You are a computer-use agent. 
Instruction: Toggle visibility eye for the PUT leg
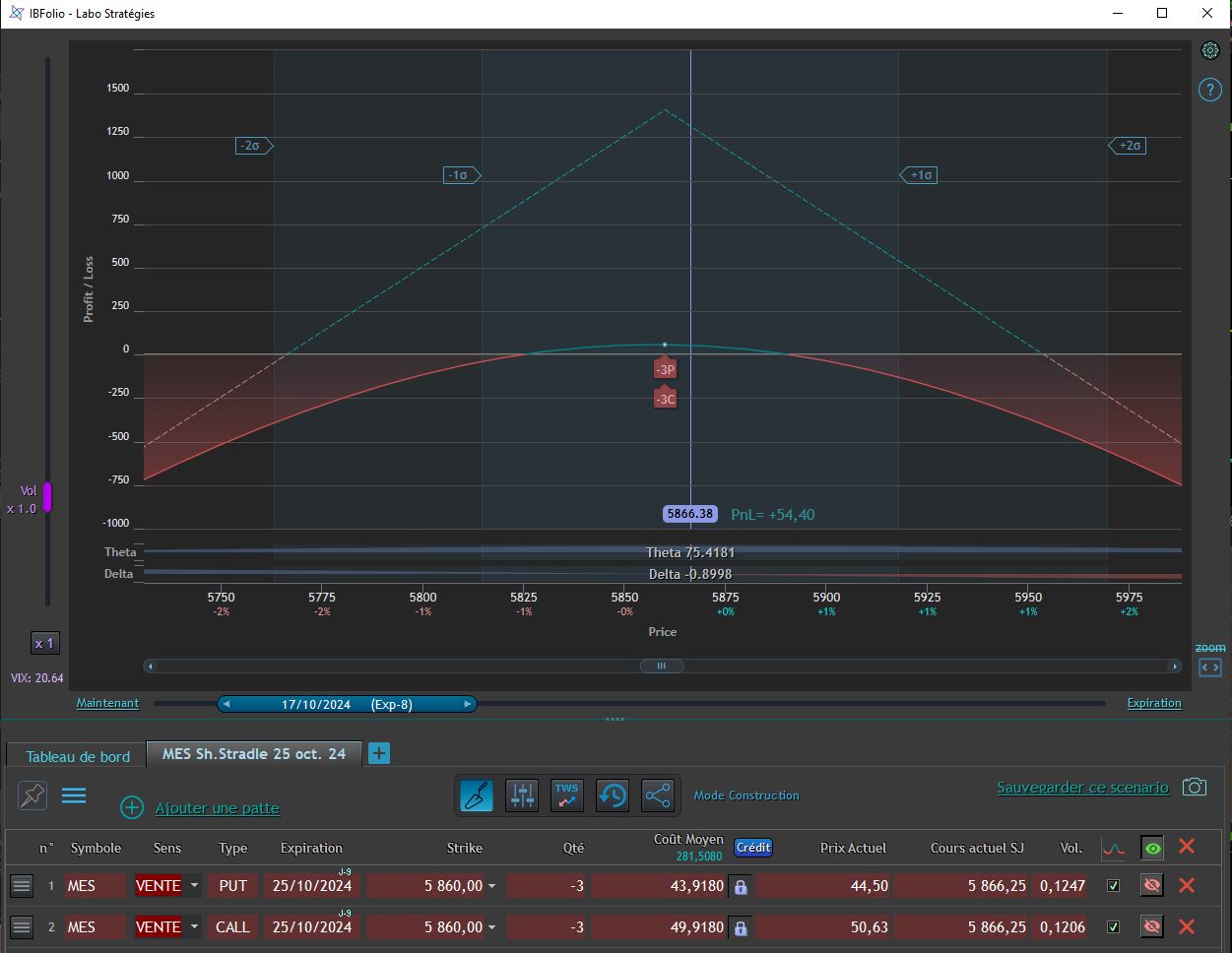tap(1151, 886)
